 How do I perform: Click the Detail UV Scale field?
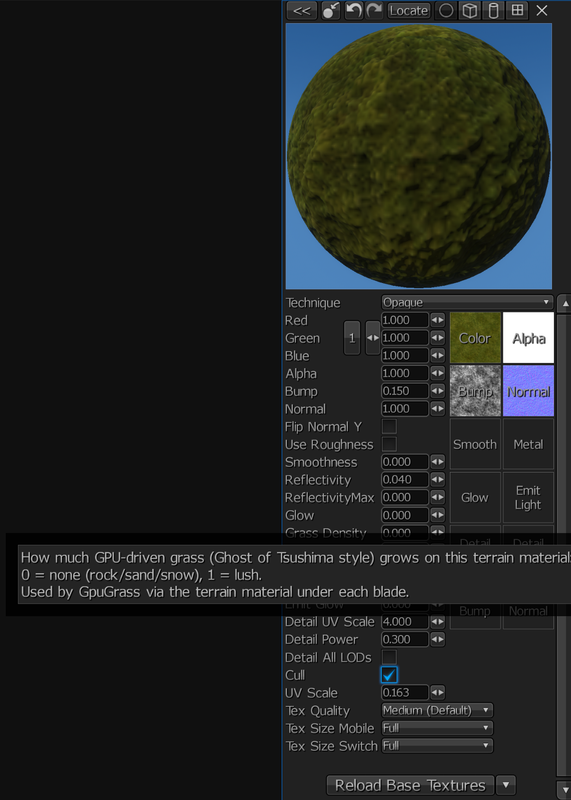pos(405,622)
